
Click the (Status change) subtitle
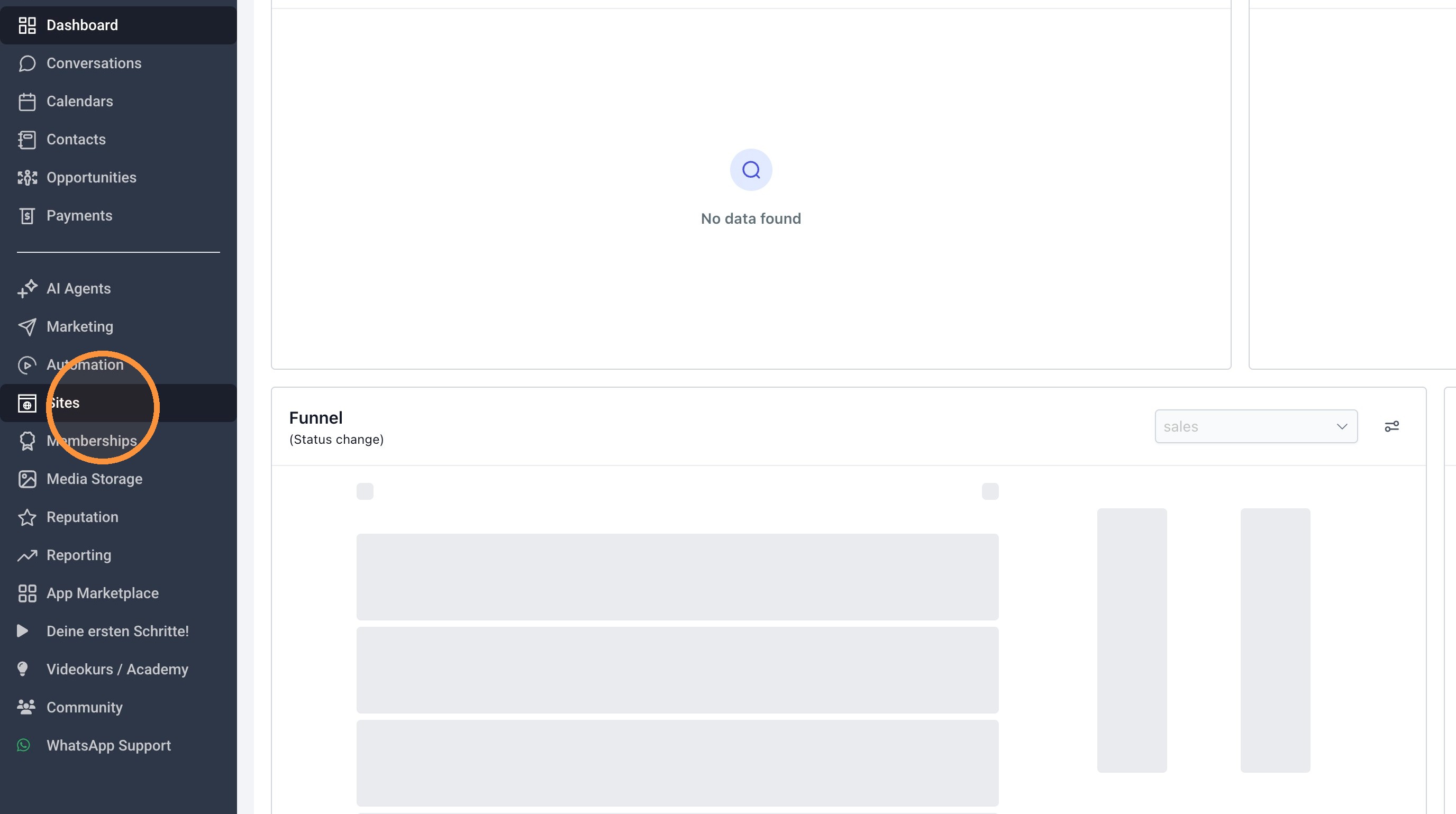click(x=336, y=440)
